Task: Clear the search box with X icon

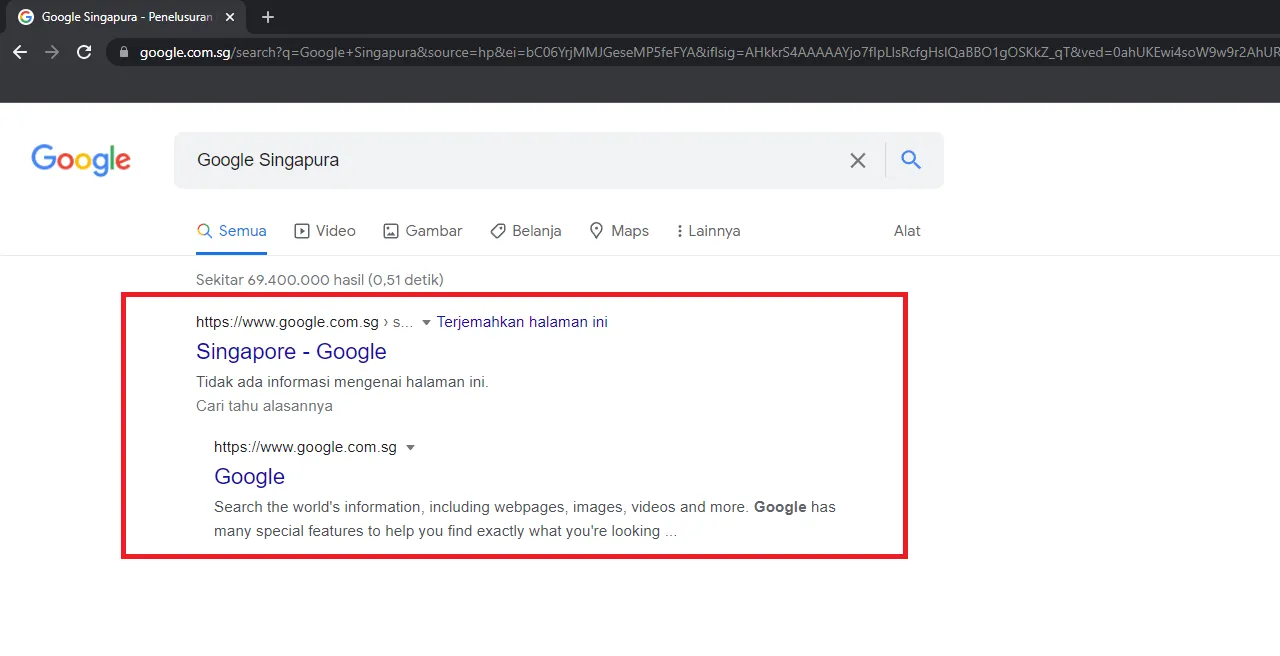Action: [858, 160]
